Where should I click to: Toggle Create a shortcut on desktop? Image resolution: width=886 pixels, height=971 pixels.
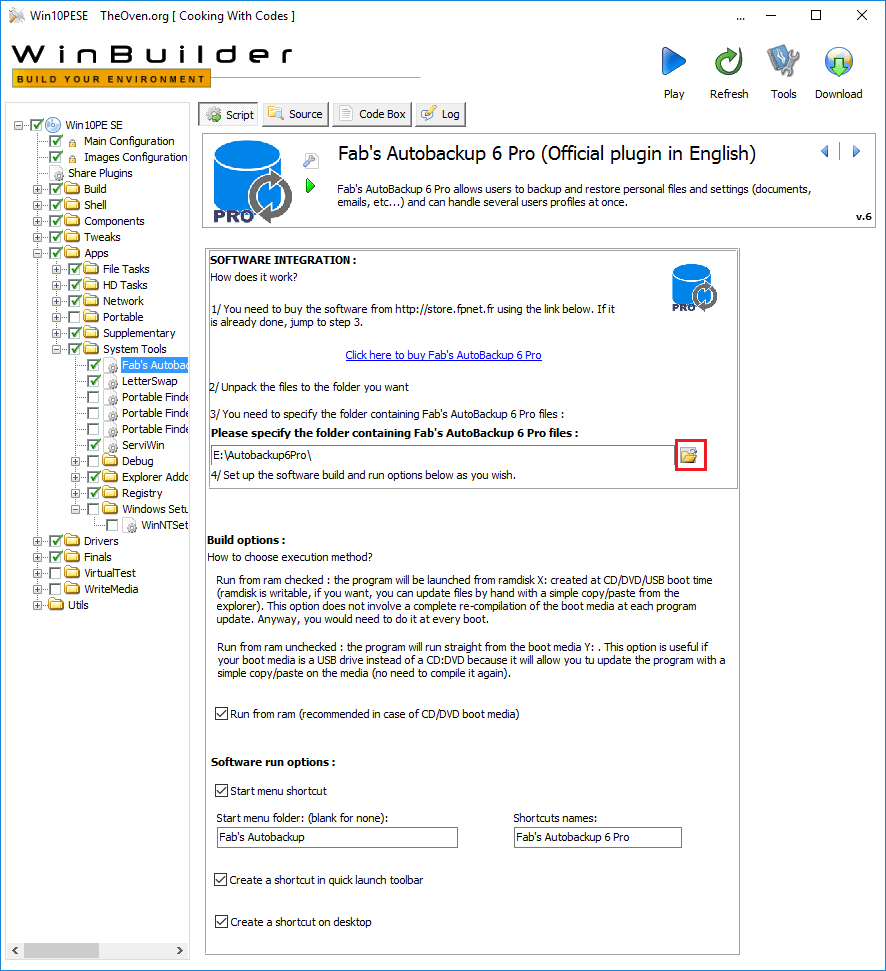pyautogui.click(x=222, y=921)
